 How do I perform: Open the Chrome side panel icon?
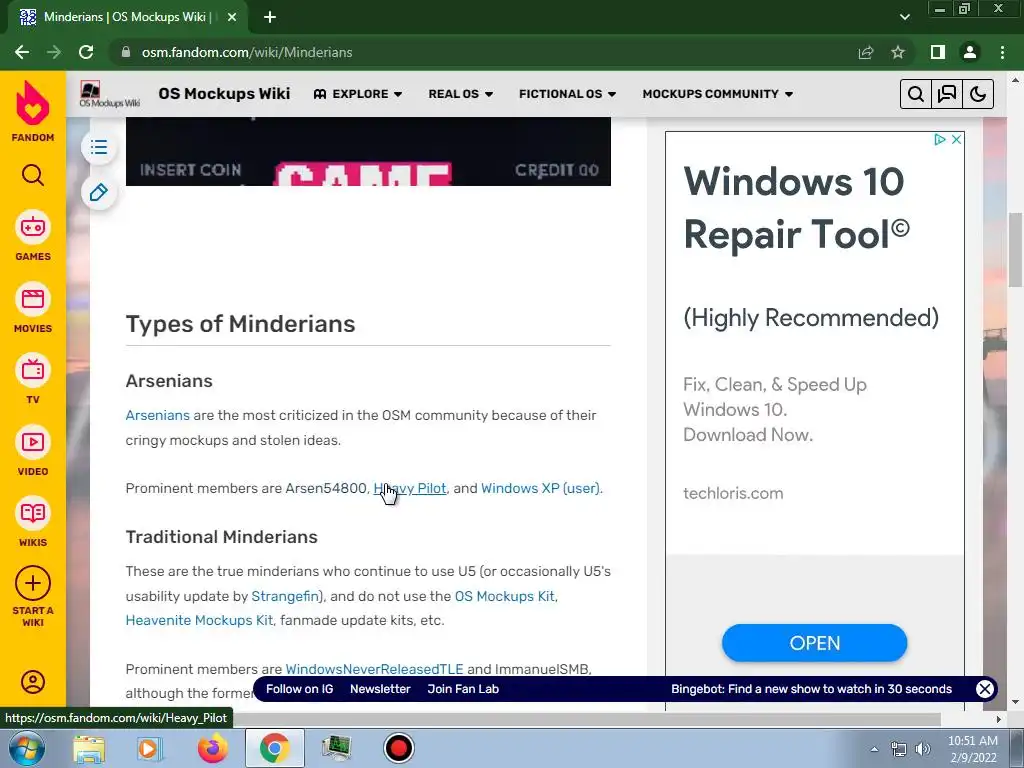tap(938, 52)
